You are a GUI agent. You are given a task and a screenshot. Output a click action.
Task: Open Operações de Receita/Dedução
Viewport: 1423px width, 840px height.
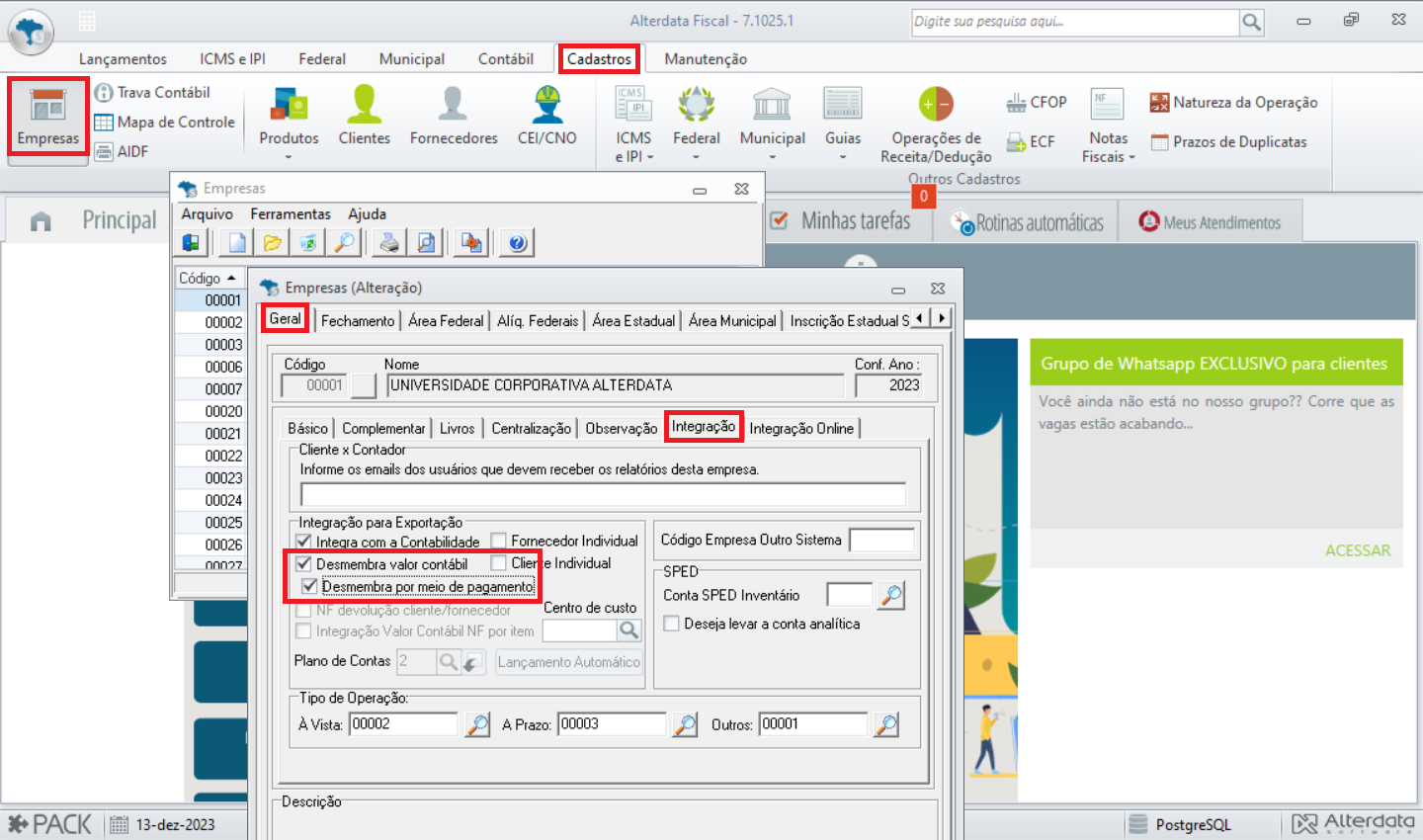coord(936,124)
